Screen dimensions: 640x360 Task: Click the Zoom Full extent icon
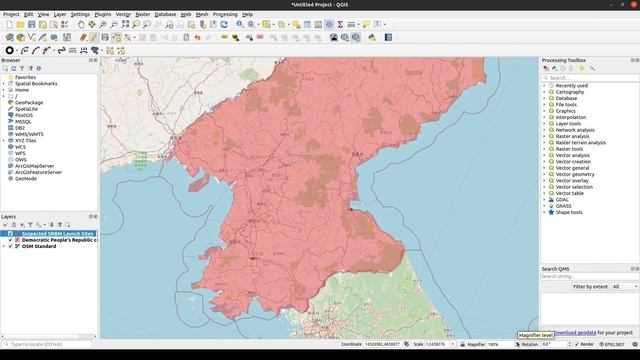pos(125,24)
